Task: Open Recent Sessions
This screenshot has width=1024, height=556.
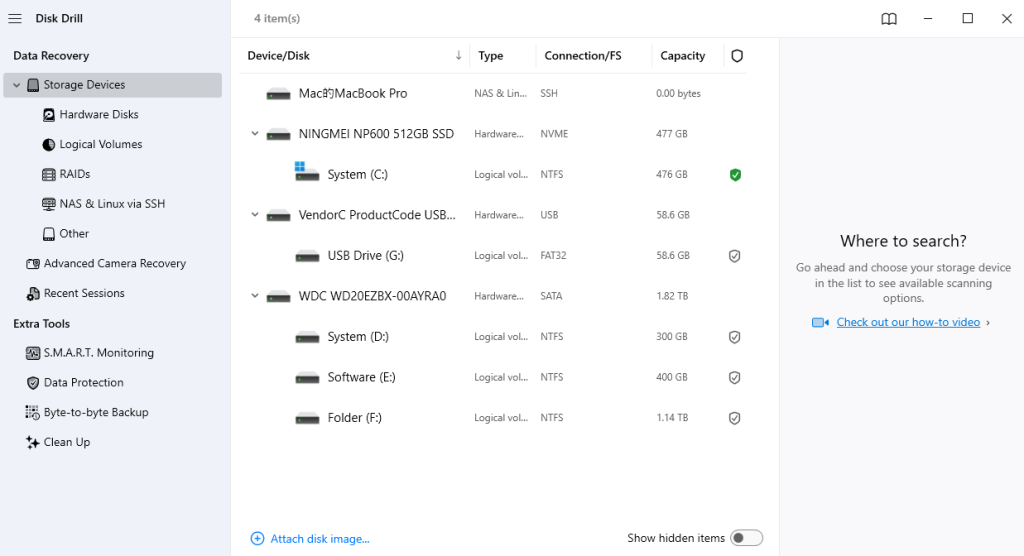Action: [x=84, y=293]
